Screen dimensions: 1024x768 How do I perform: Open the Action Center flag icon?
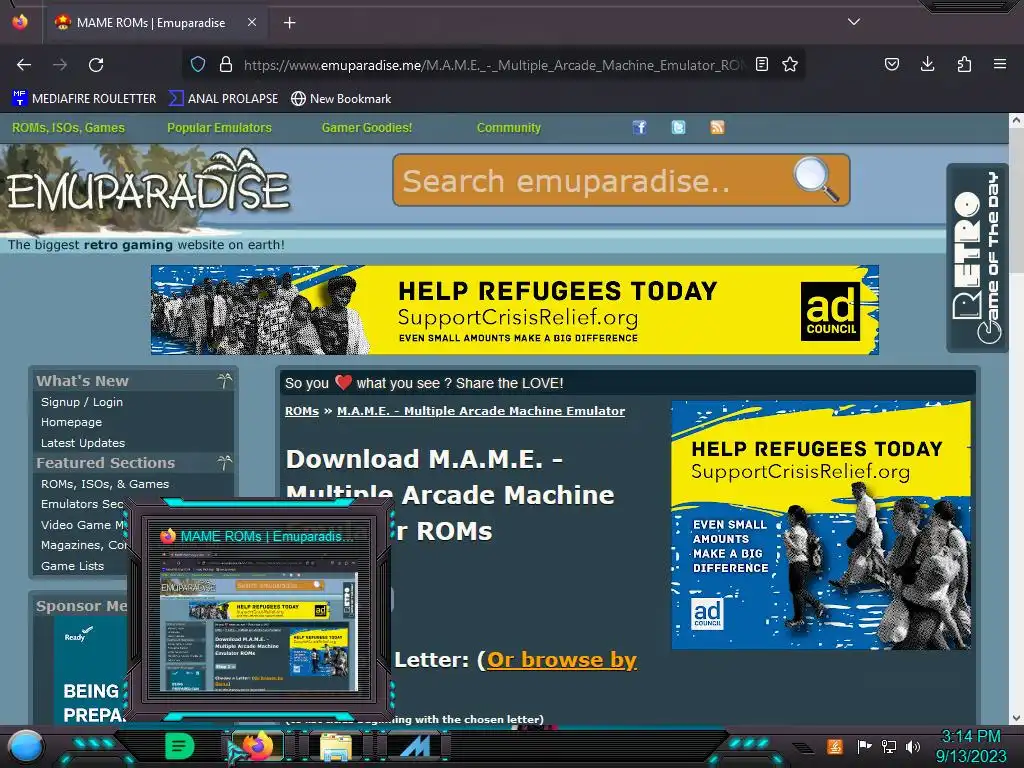pos(864,746)
